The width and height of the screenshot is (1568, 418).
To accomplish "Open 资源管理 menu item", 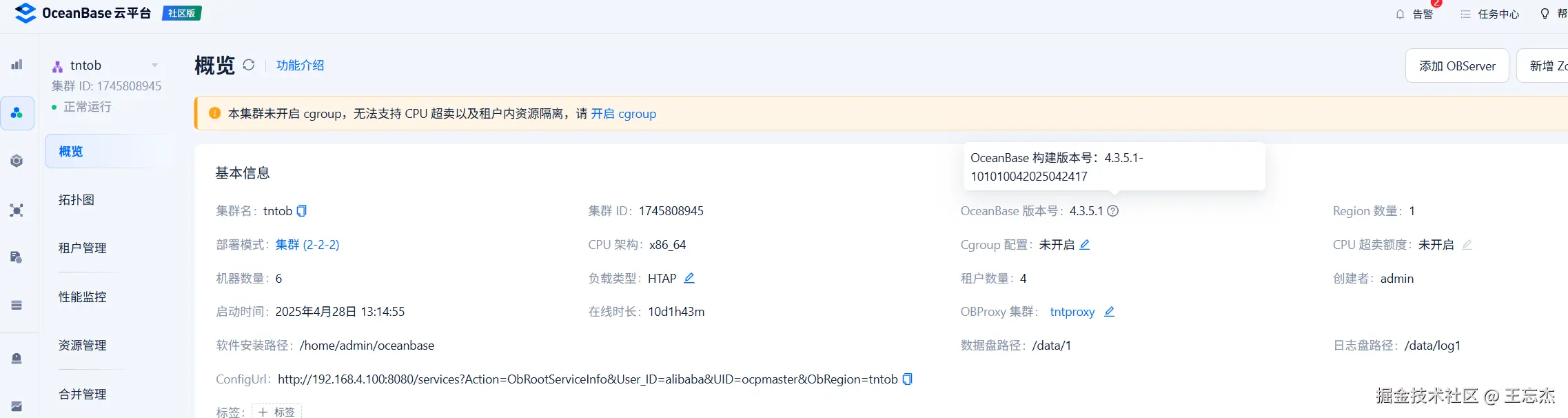I will coord(82,345).
